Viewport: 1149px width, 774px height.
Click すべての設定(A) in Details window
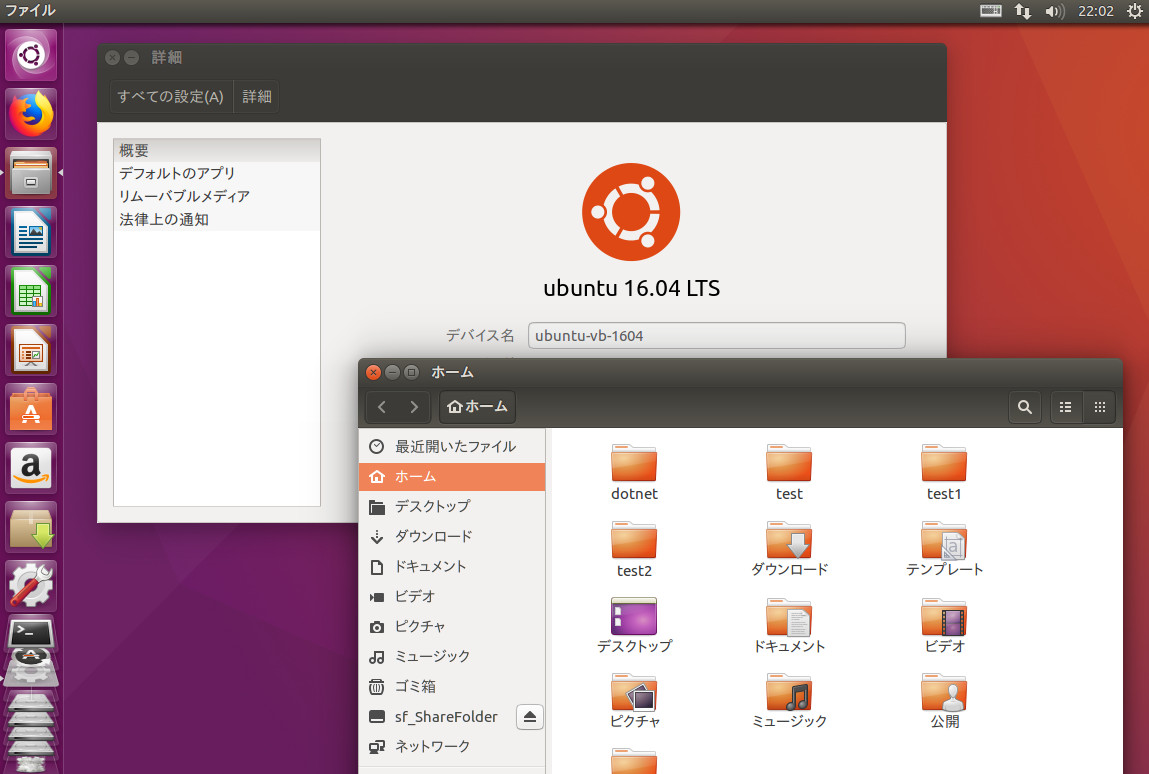171,97
